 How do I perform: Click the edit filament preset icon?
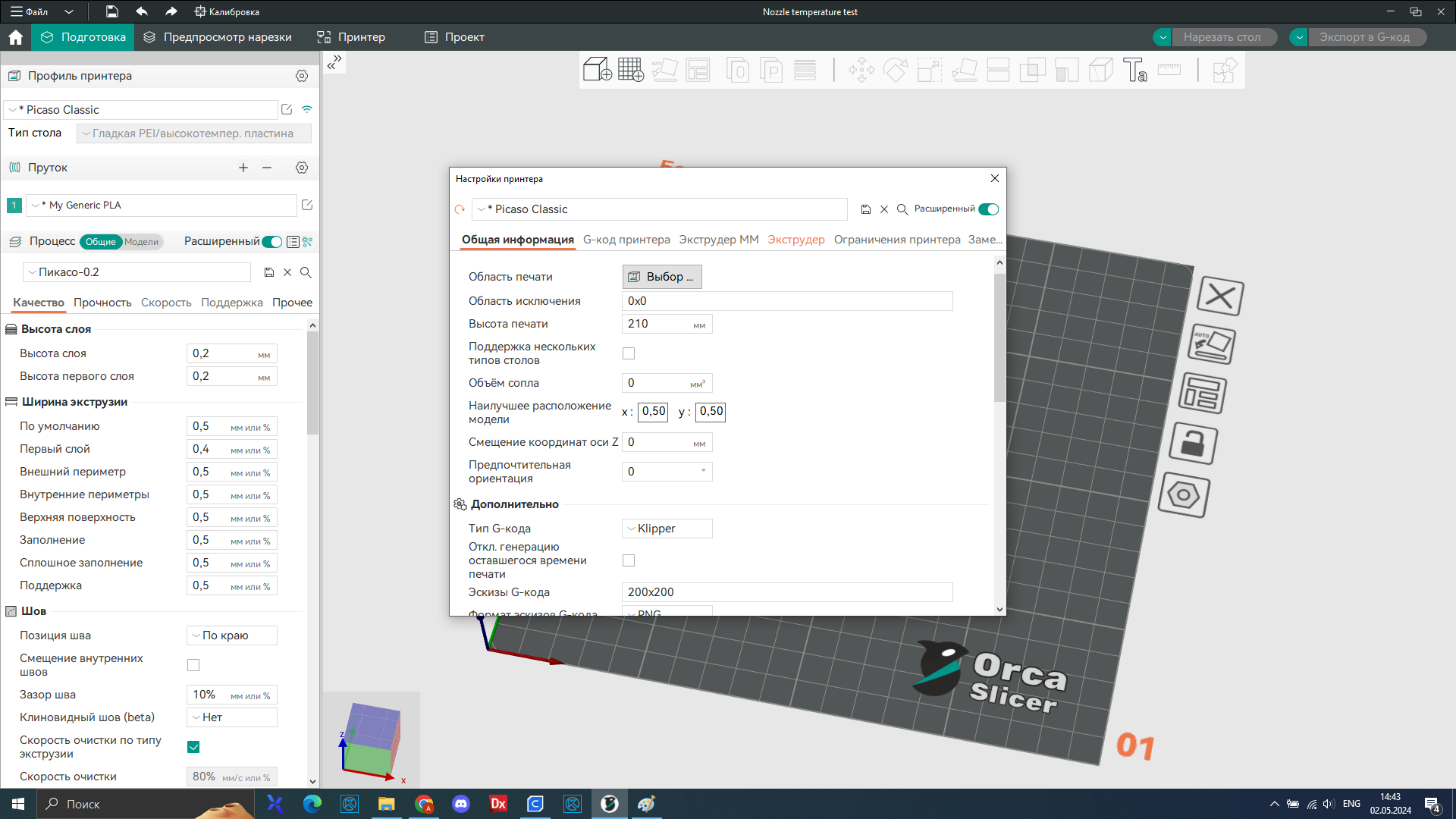307,205
